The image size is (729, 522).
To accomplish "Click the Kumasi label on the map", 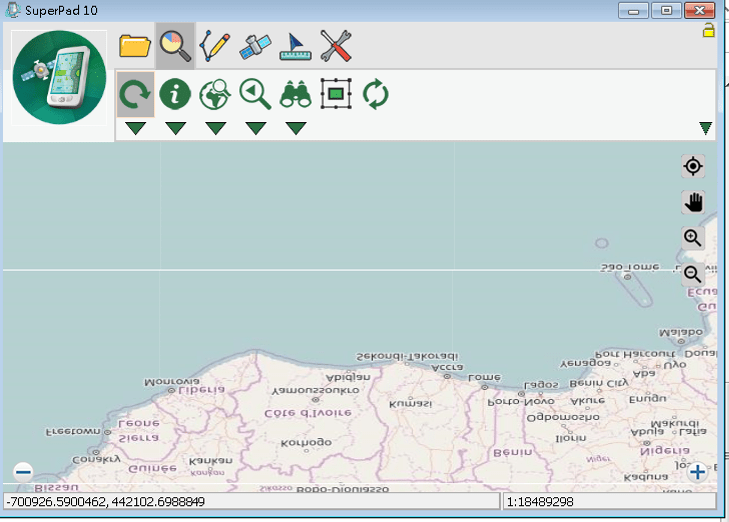I will click(x=411, y=404).
